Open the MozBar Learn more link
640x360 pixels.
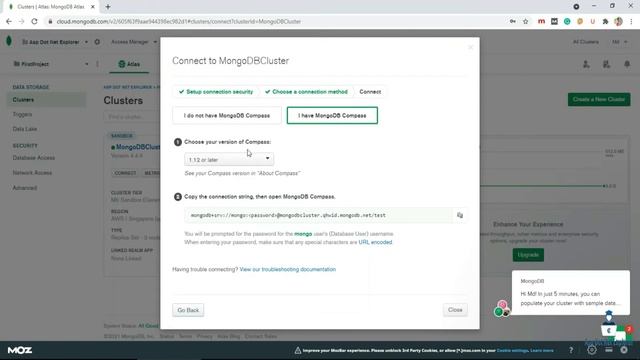point(542,351)
